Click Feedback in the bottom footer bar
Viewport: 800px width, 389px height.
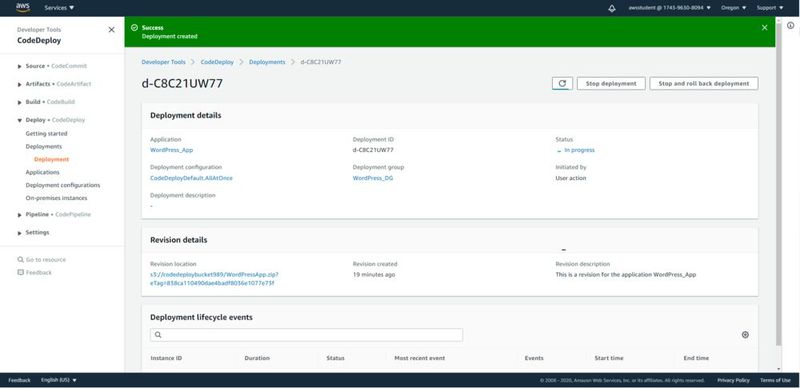(x=19, y=380)
